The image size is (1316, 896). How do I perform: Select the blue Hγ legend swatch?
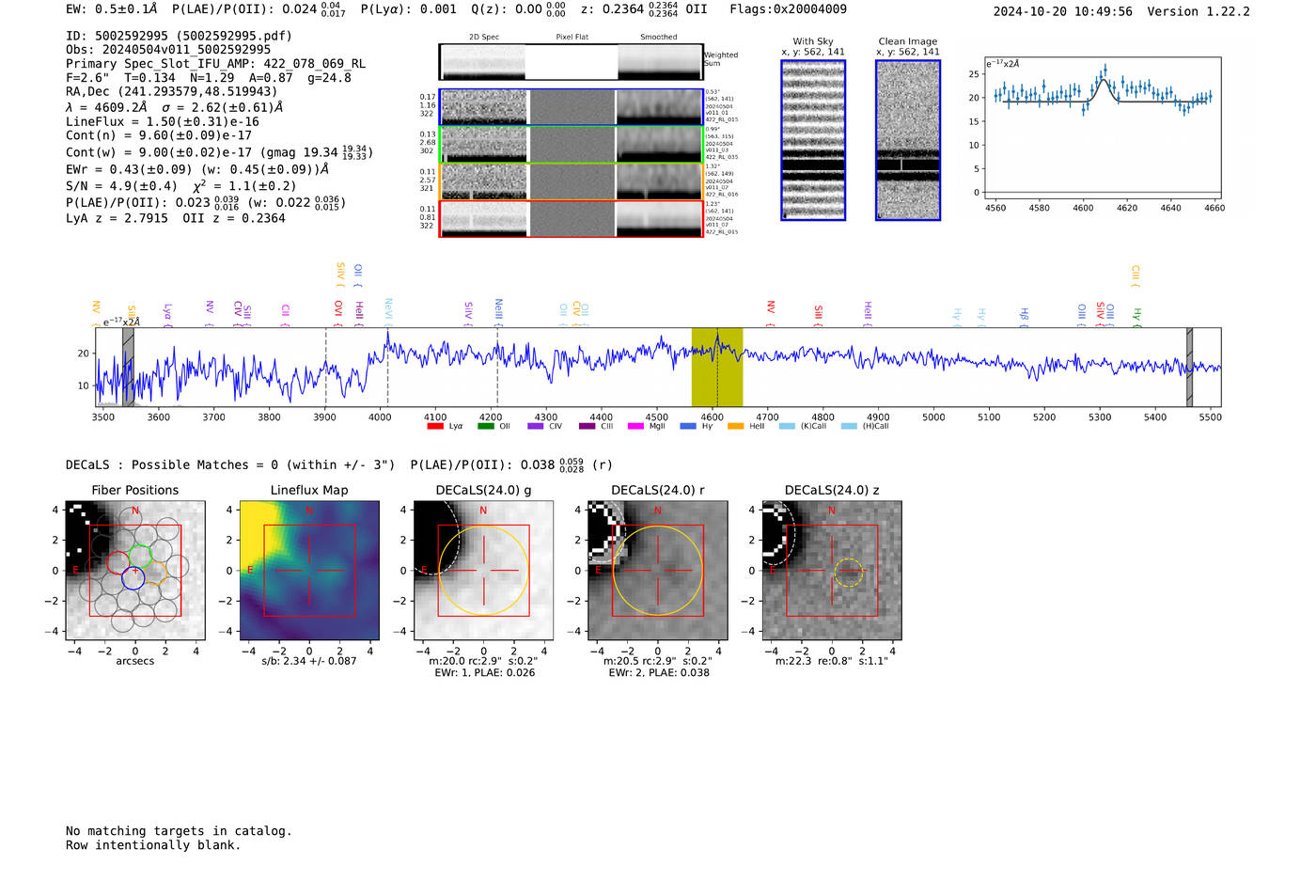(688, 426)
